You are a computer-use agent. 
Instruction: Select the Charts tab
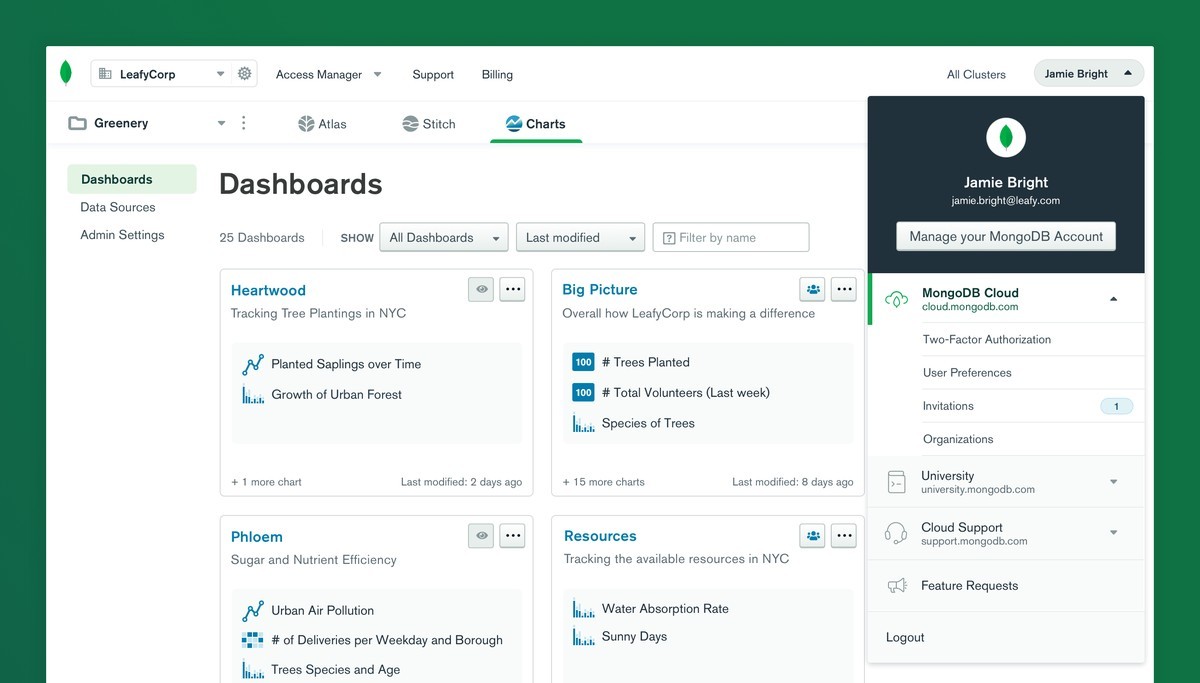click(x=536, y=124)
